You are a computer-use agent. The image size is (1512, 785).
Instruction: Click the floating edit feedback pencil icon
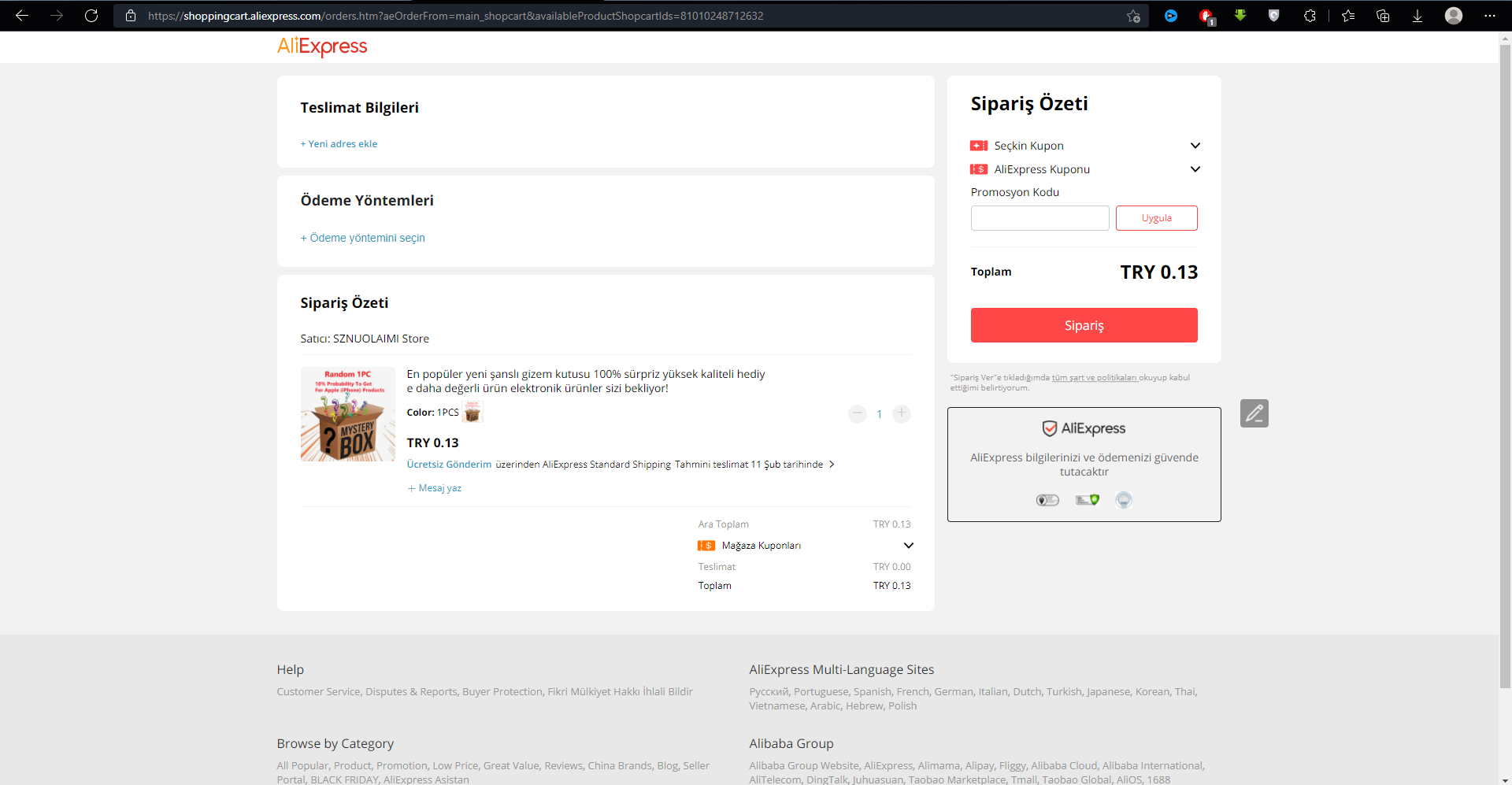(1254, 413)
